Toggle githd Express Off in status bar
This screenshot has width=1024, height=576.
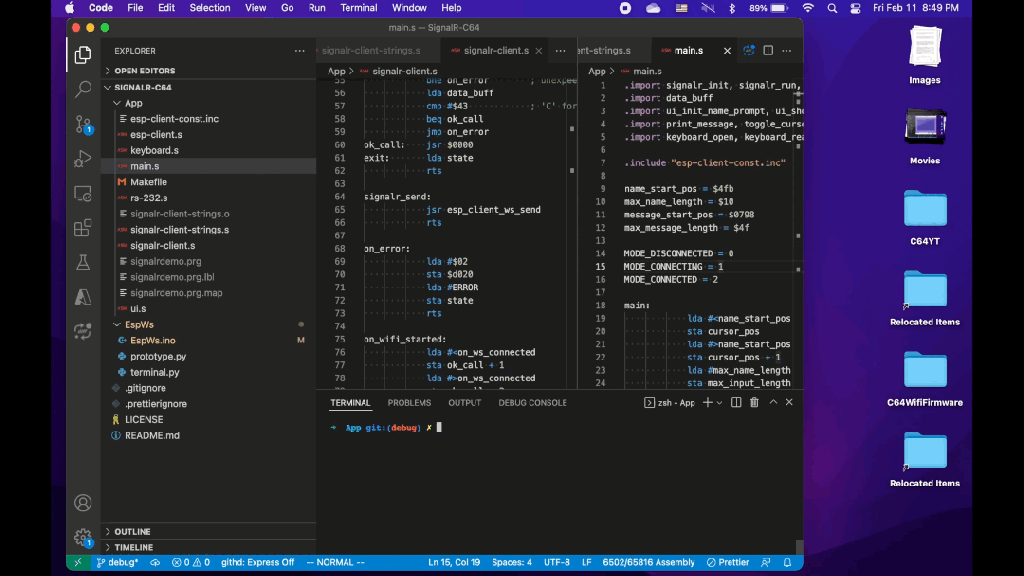(x=257, y=562)
